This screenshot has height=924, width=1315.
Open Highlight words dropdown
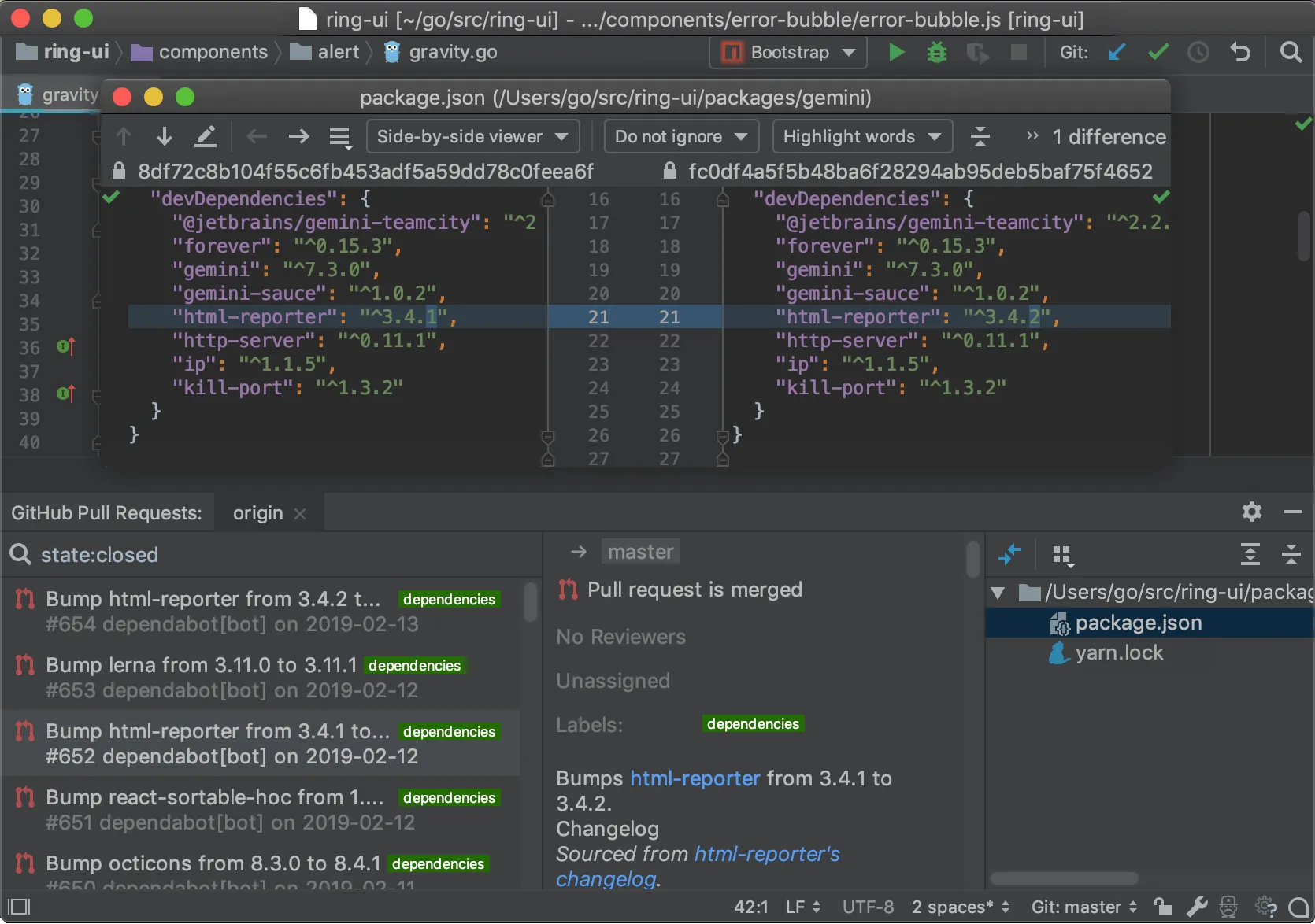[862, 136]
